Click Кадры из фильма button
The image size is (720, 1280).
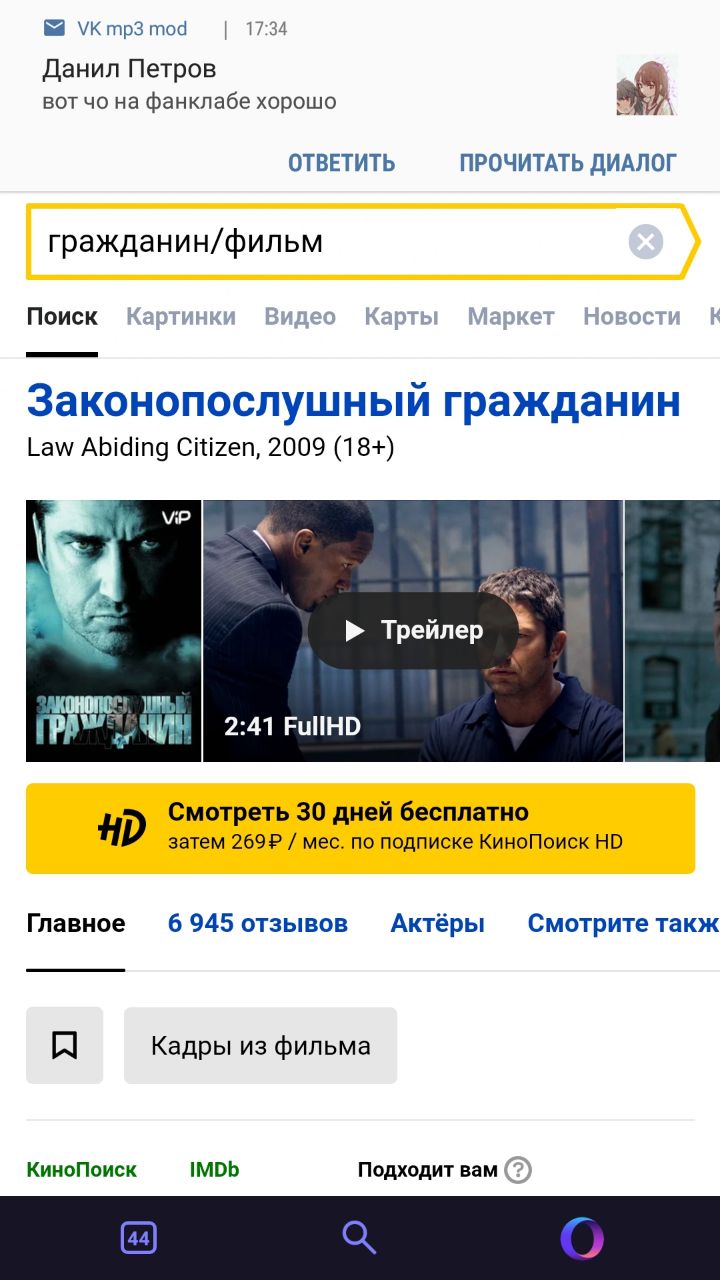point(260,1045)
